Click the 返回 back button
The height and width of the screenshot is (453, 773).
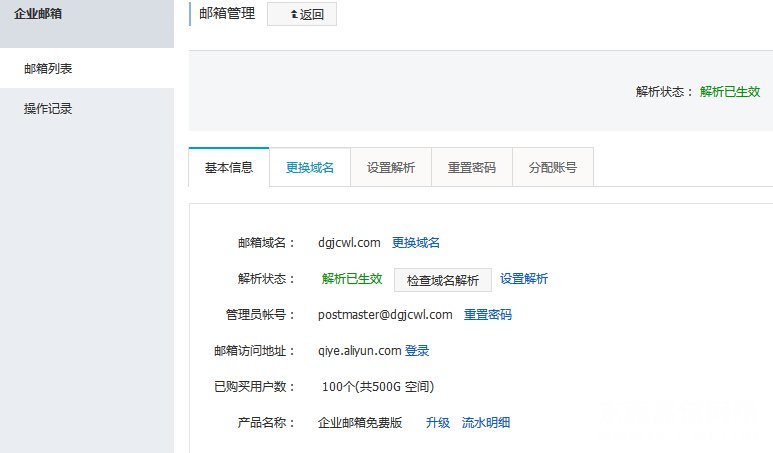click(x=302, y=14)
